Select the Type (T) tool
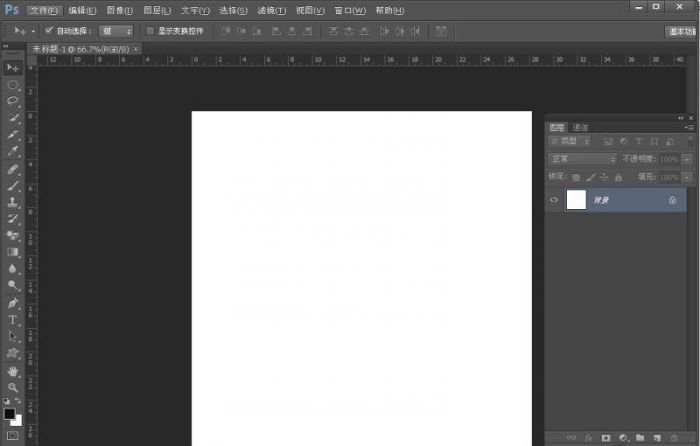 tap(13, 319)
